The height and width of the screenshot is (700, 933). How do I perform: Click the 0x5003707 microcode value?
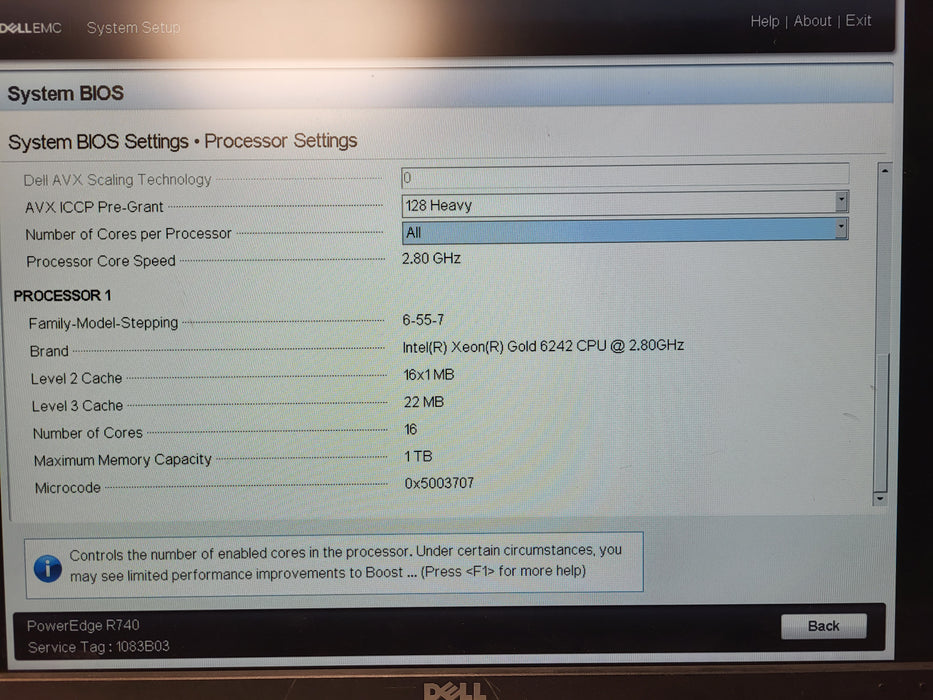click(439, 483)
